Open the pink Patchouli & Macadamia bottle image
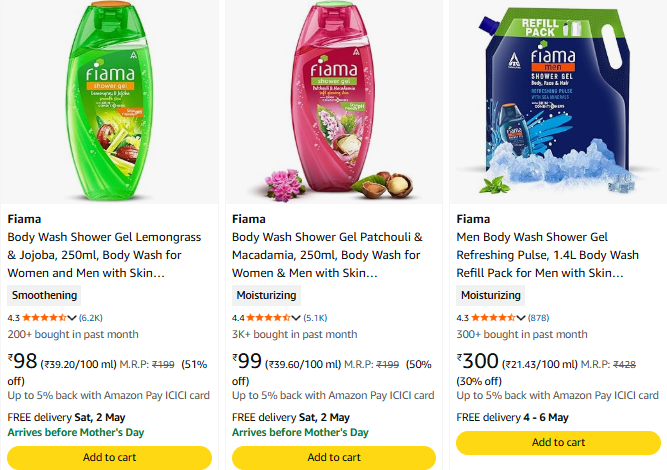Image resolution: width=667 pixels, height=470 pixels. click(x=334, y=100)
